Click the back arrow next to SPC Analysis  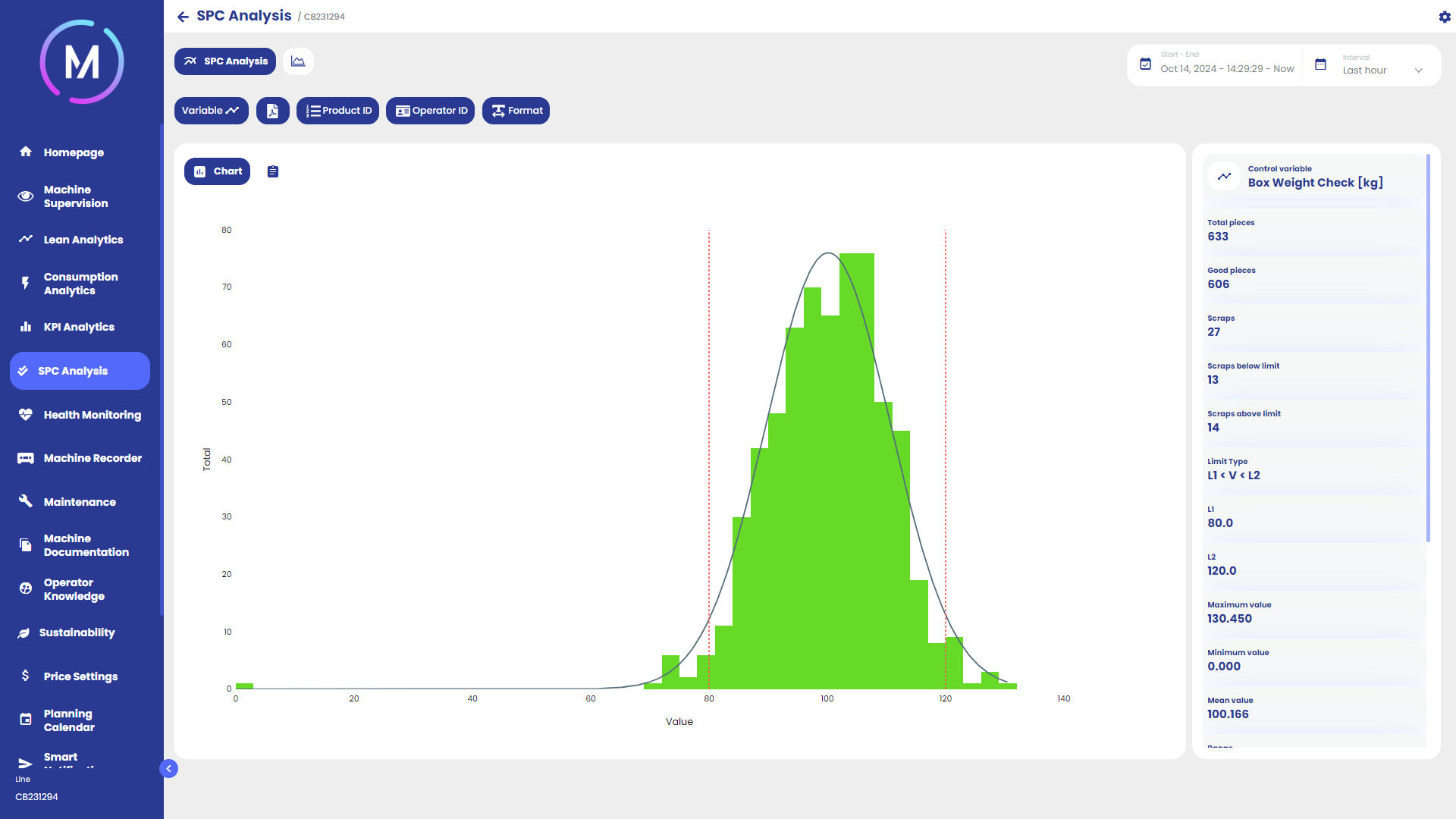pos(183,17)
